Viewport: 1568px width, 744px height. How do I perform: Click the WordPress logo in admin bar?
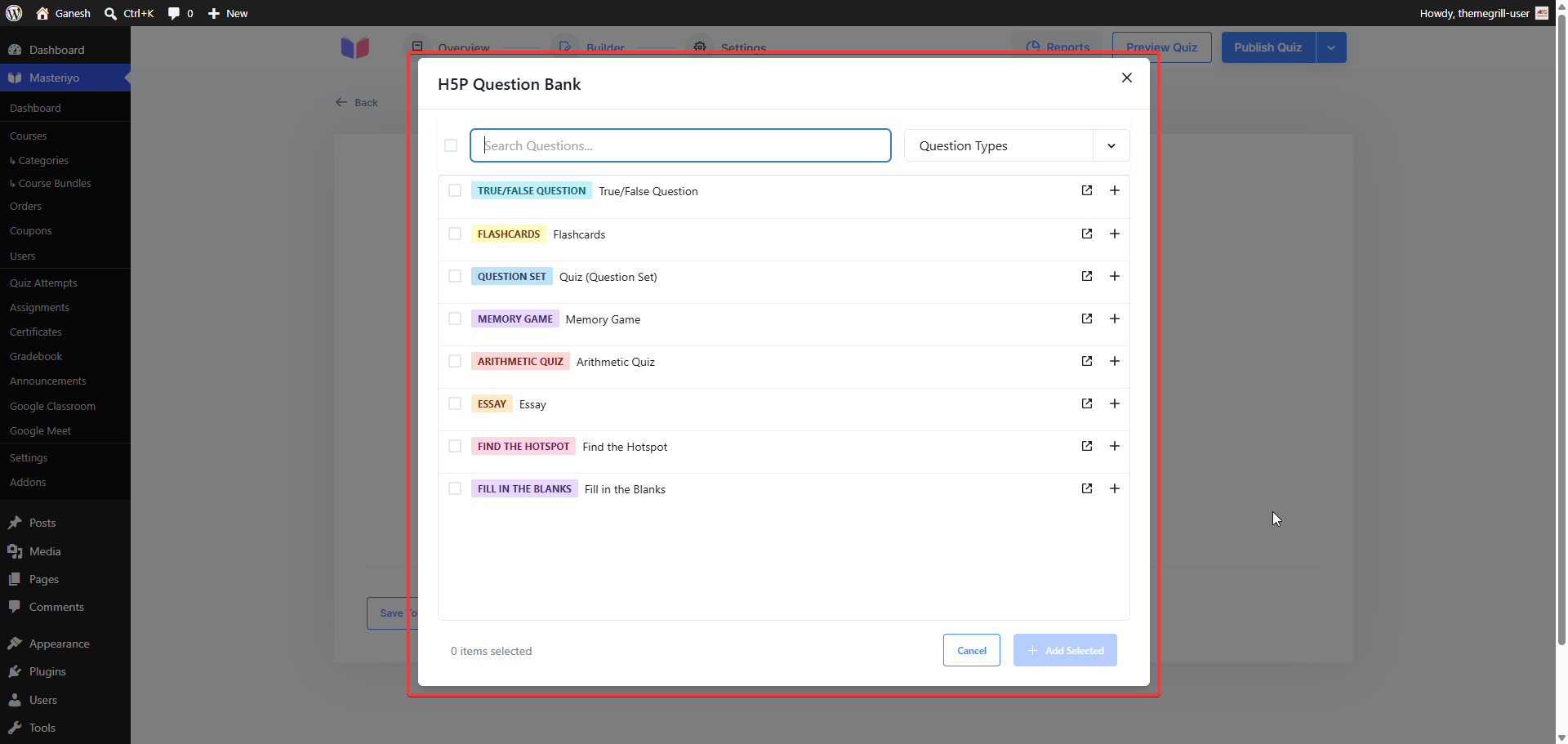(14, 13)
